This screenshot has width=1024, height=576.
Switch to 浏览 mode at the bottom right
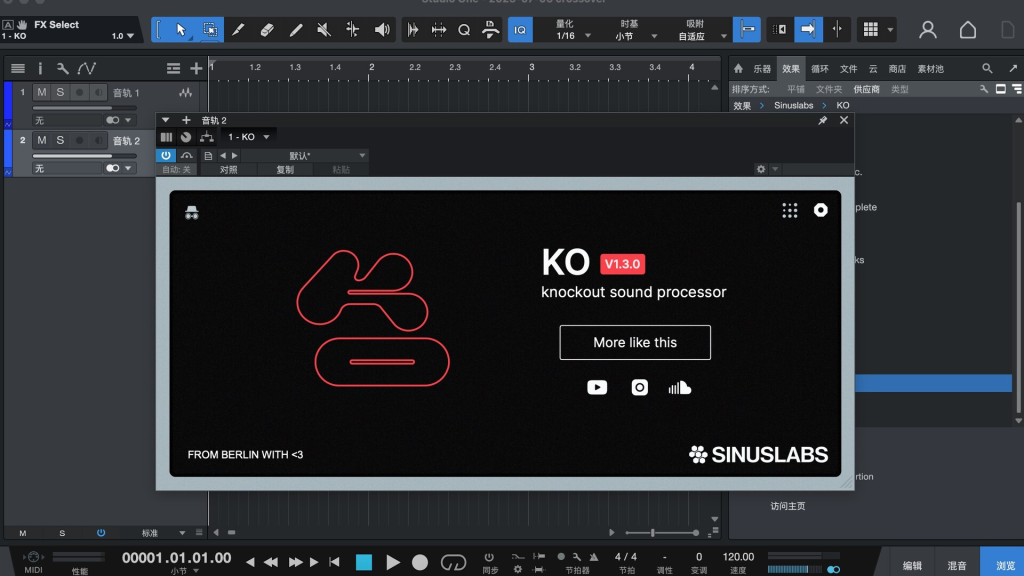[1005, 564]
